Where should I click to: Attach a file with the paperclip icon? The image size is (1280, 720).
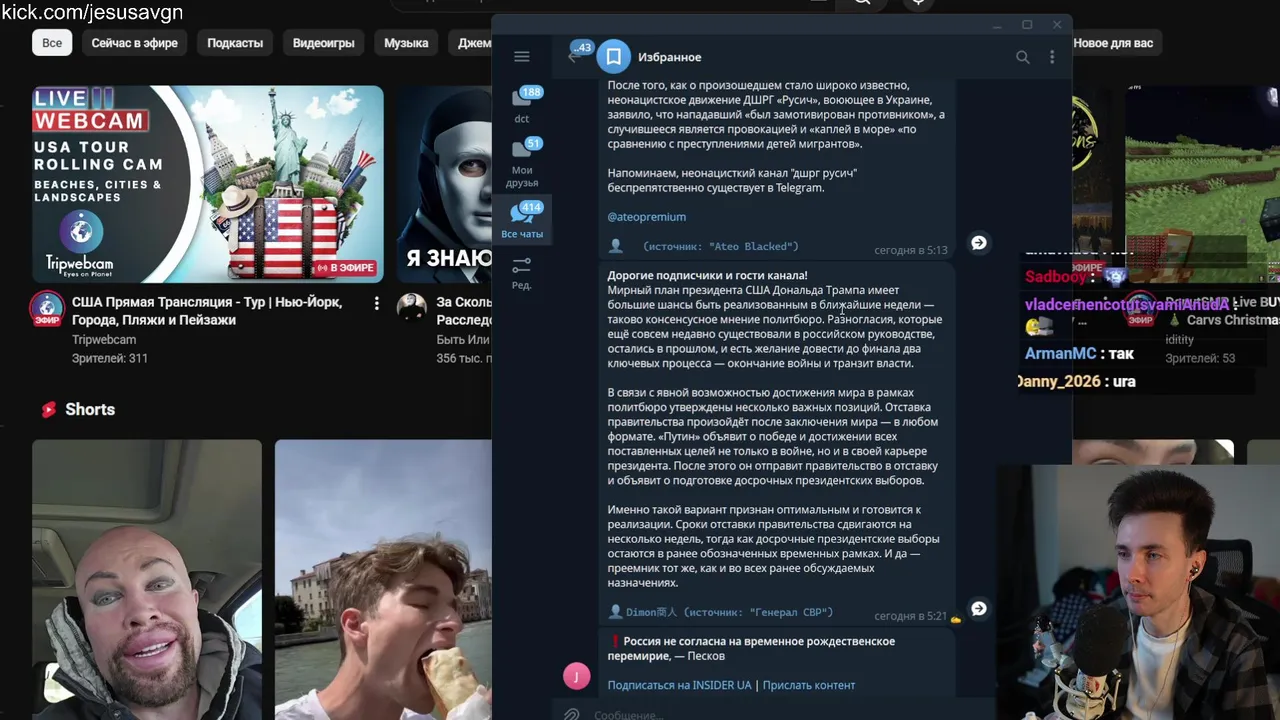(x=571, y=714)
